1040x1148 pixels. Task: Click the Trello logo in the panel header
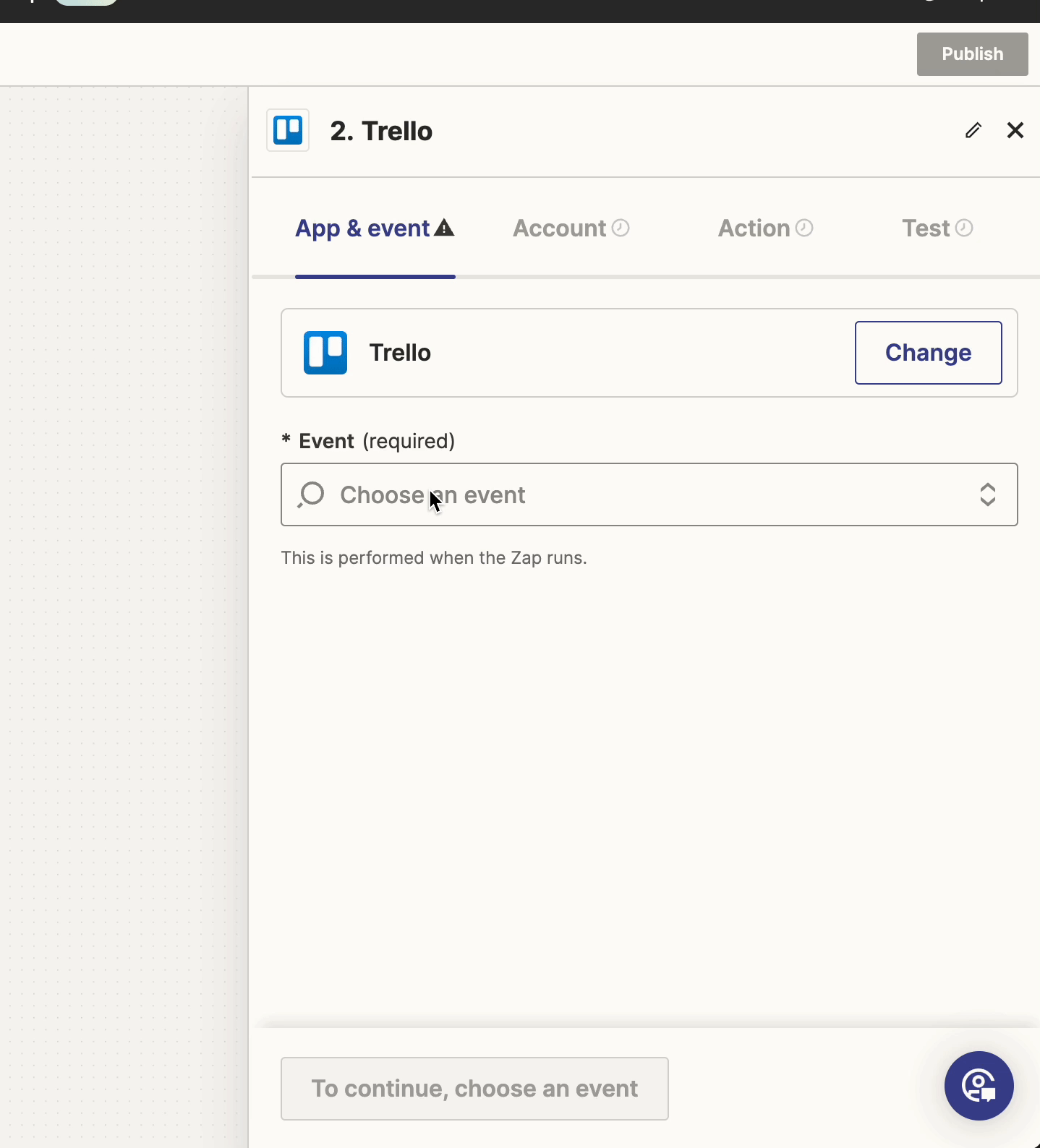coord(288,130)
